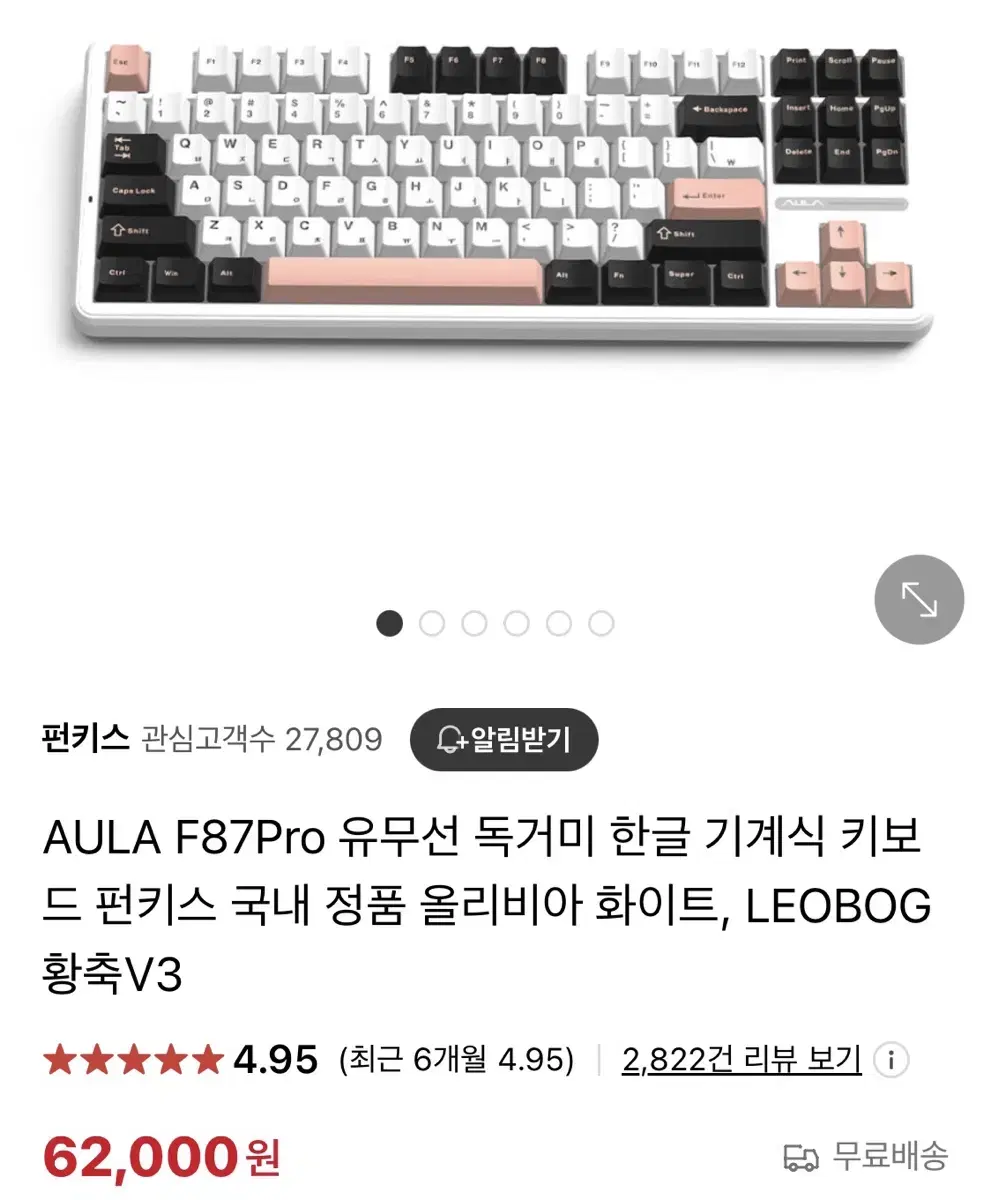The image size is (991, 1200).
Task: Go to the fifth carousel dot
Action: point(559,624)
